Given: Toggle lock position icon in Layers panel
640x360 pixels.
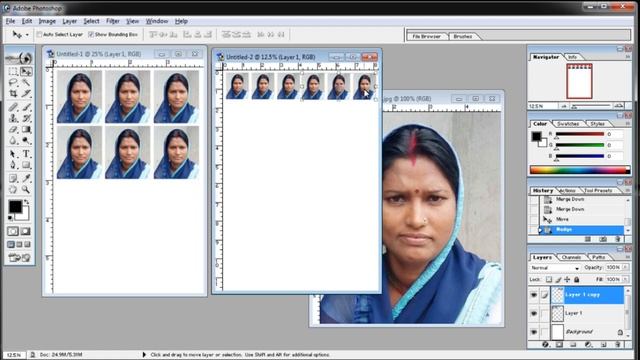Looking at the screenshot, I should [567, 280].
